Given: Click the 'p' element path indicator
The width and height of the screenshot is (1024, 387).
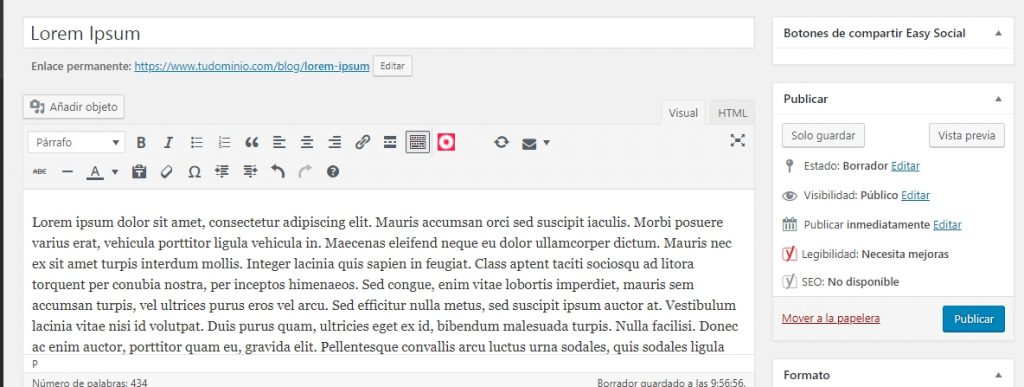Looking at the screenshot, I should [35, 364].
